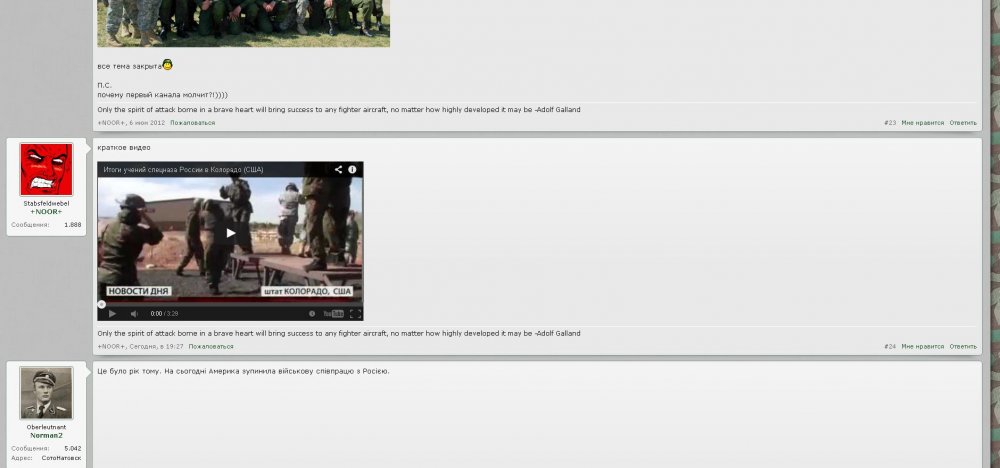Reply to post #24 with Ответить
Image resolution: width=1000 pixels, height=468 pixels.
[963, 347]
